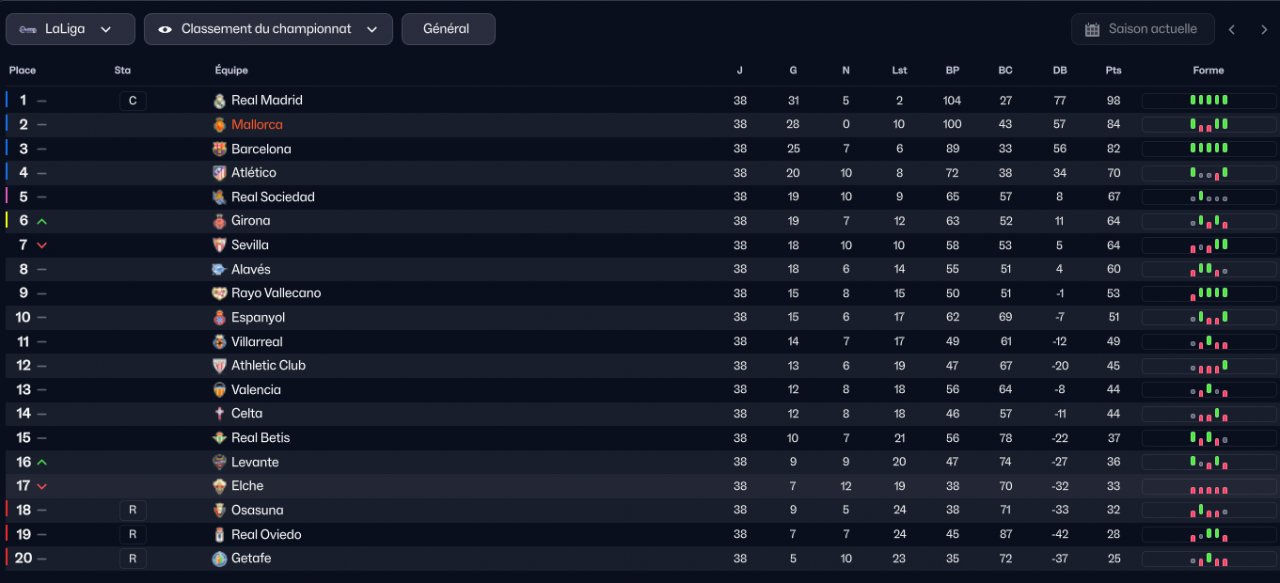Sort table by the Pts column header
The width and height of the screenshot is (1280, 583).
1113,70
